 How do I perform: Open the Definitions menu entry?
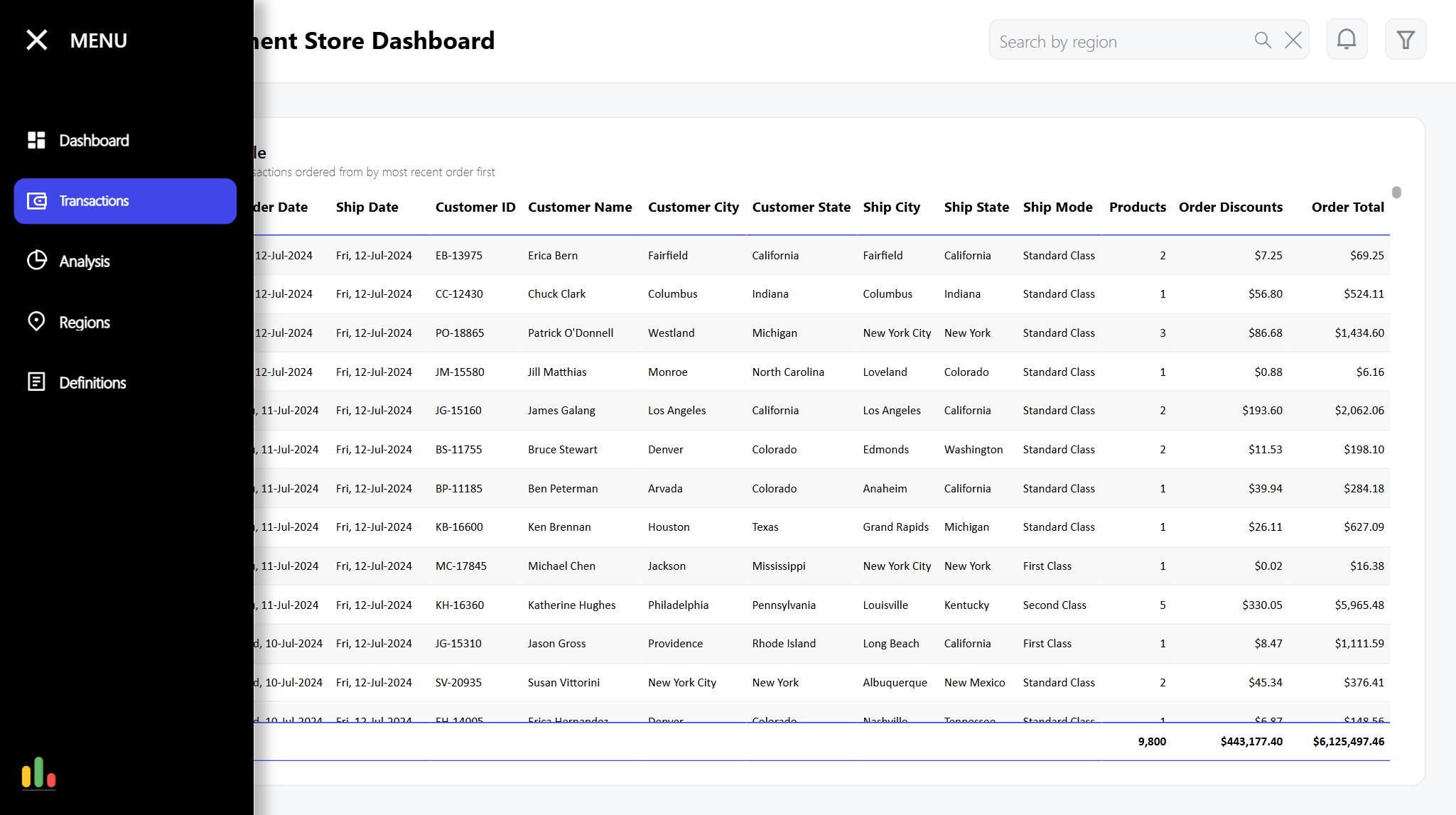point(125,383)
